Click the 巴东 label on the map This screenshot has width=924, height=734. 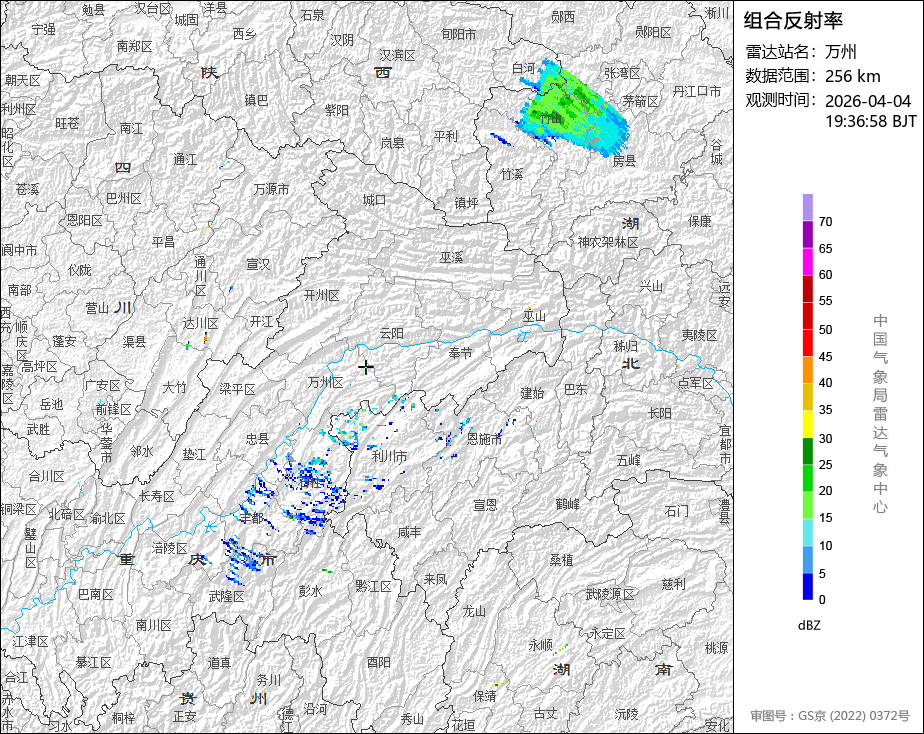point(576,389)
